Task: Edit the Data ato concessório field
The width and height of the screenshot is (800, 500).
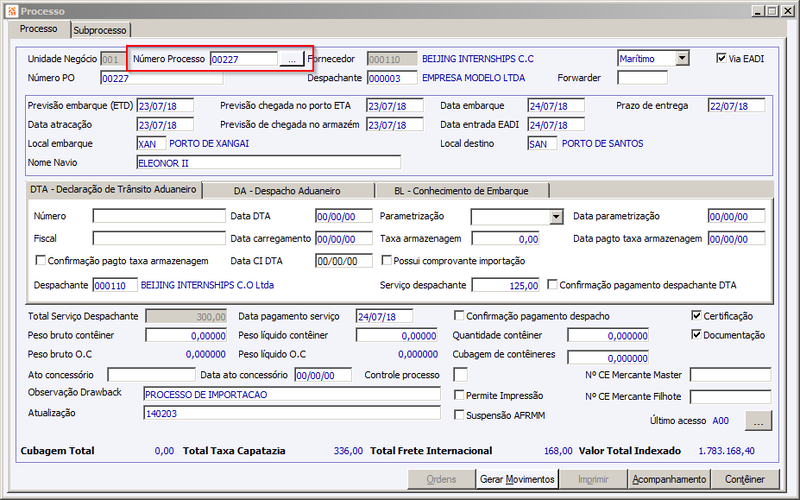Action: coord(323,375)
